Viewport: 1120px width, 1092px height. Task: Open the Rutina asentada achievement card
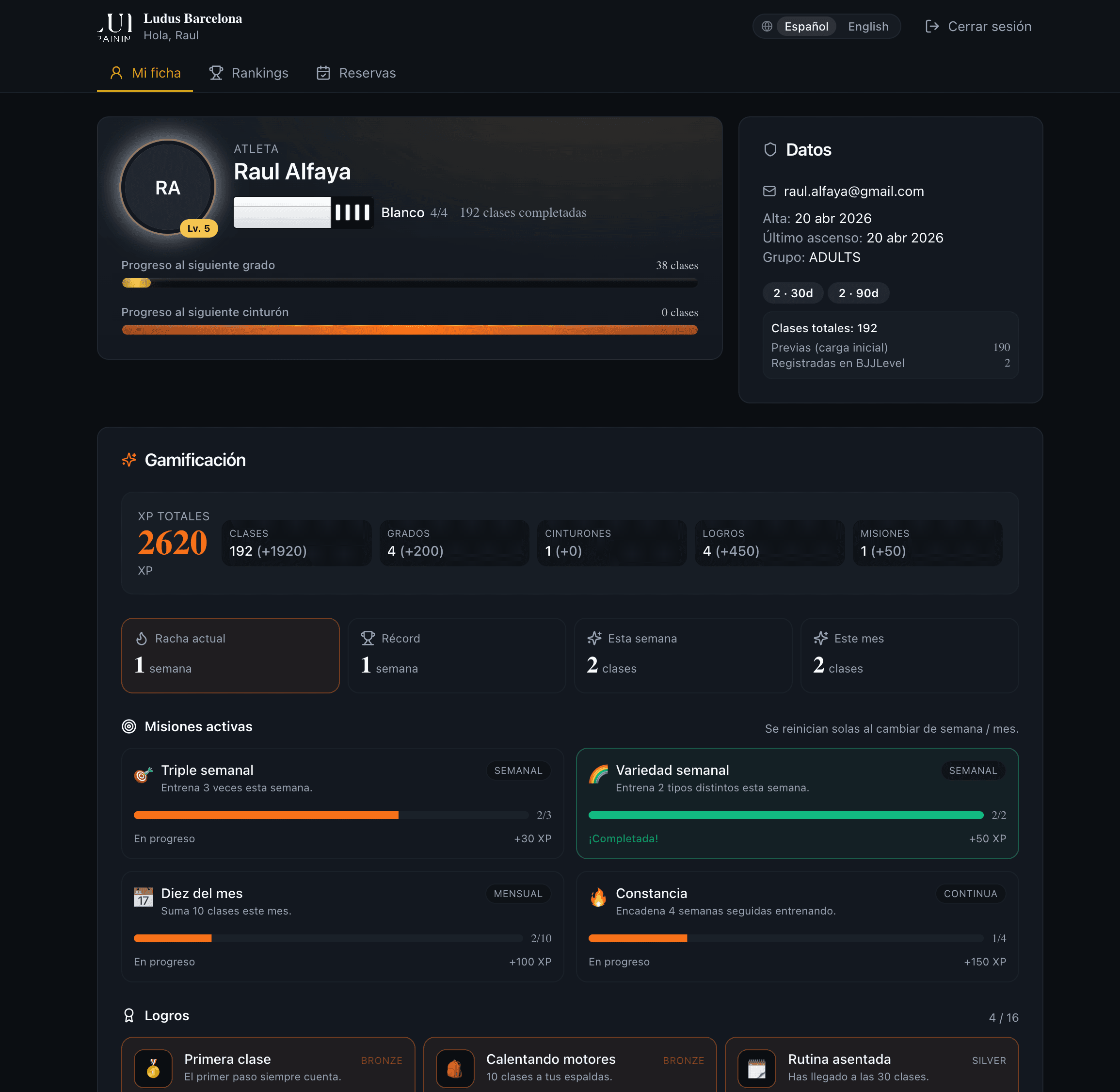872,1065
